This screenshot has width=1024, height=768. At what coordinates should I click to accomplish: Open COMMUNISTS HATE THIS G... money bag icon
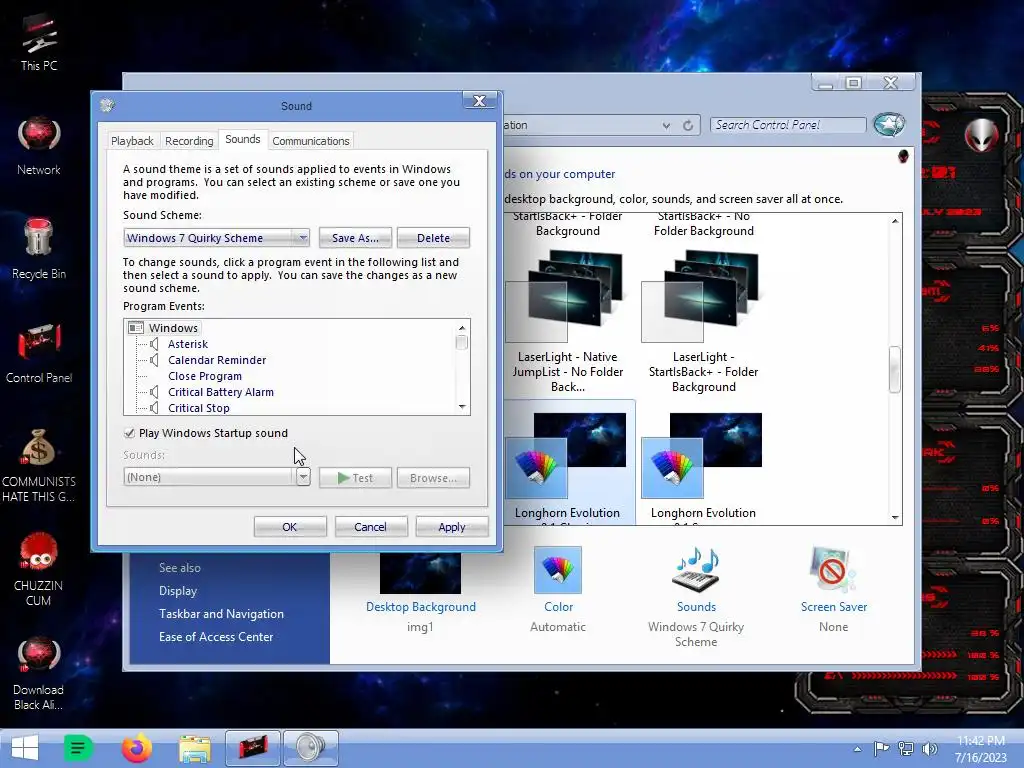(x=39, y=465)
